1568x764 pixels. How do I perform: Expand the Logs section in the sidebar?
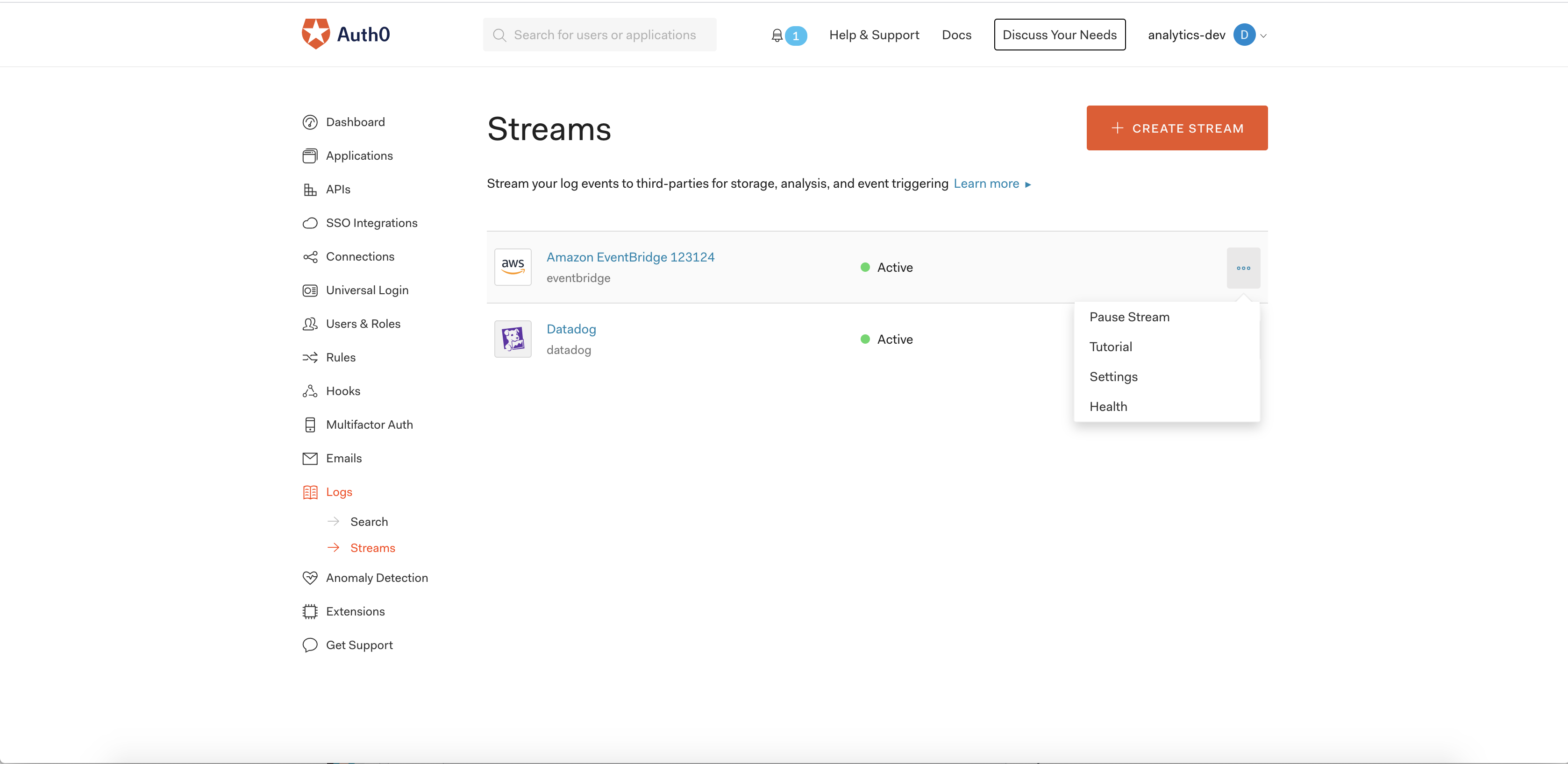(x=338, y=492)
